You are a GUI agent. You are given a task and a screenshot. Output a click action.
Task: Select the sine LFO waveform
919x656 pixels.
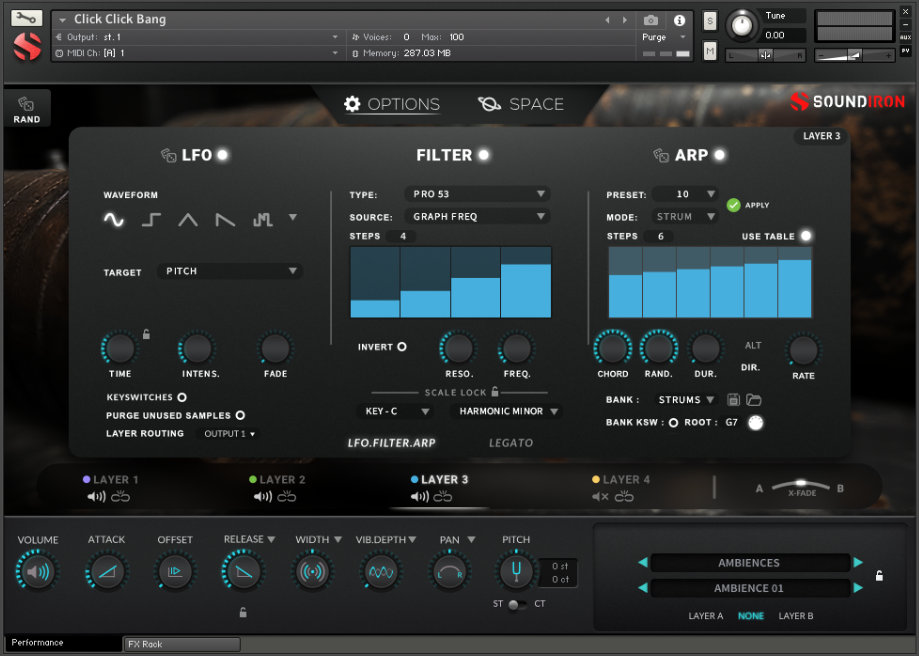click(x=112, y=219)
